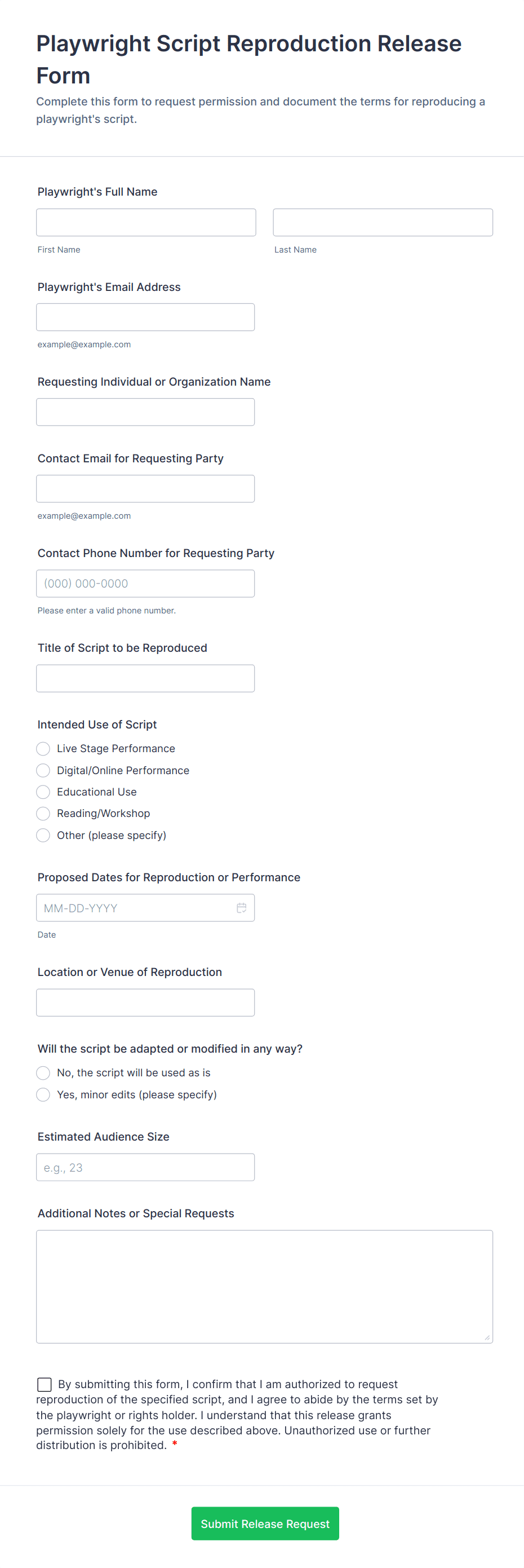Focus the Title of Script input
The image size is (524, 1568).
[x=145, y=678]
